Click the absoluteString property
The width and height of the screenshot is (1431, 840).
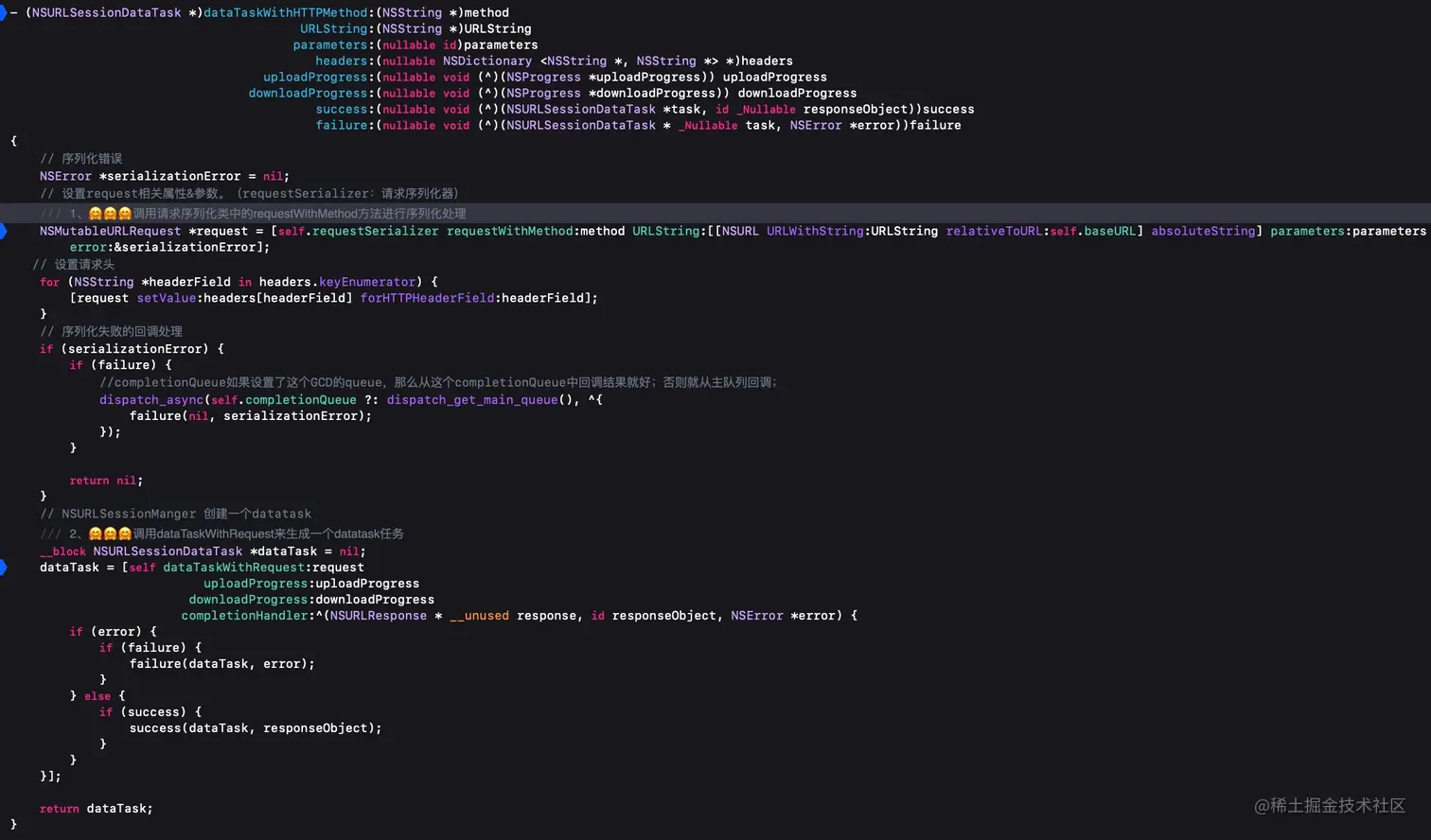coord(1203,231)
